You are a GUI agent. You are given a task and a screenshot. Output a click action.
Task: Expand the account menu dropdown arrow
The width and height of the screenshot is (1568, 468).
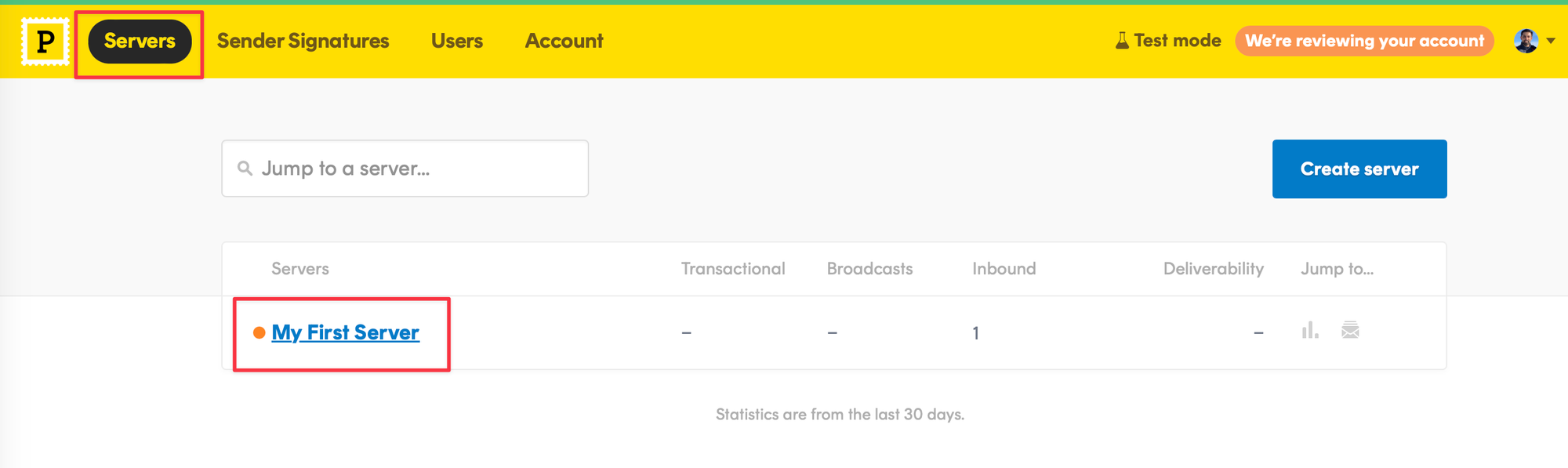(1551, 42)
